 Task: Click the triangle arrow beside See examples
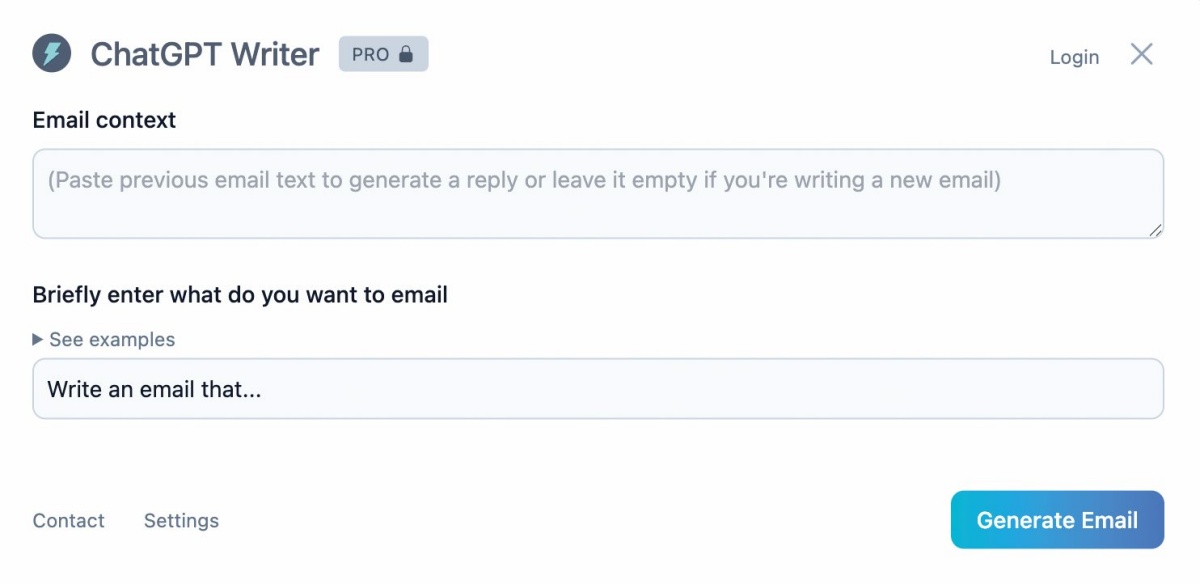coord(38,340)
